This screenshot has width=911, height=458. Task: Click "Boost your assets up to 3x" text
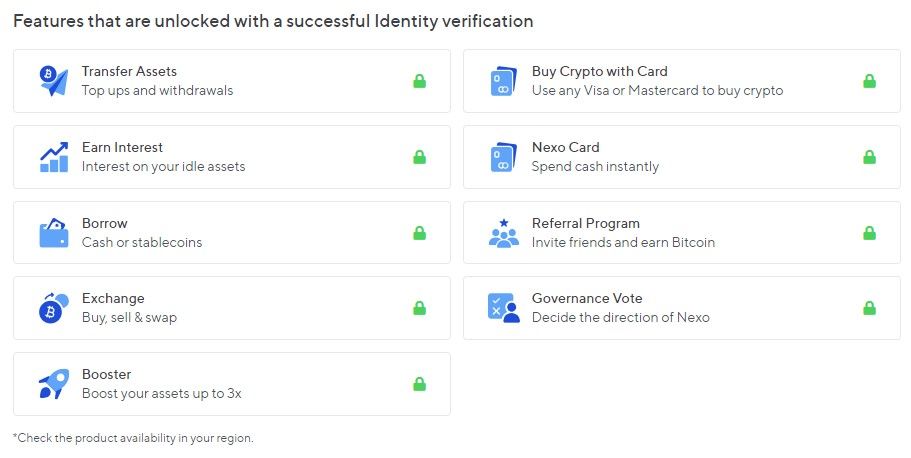pos(161,393)
